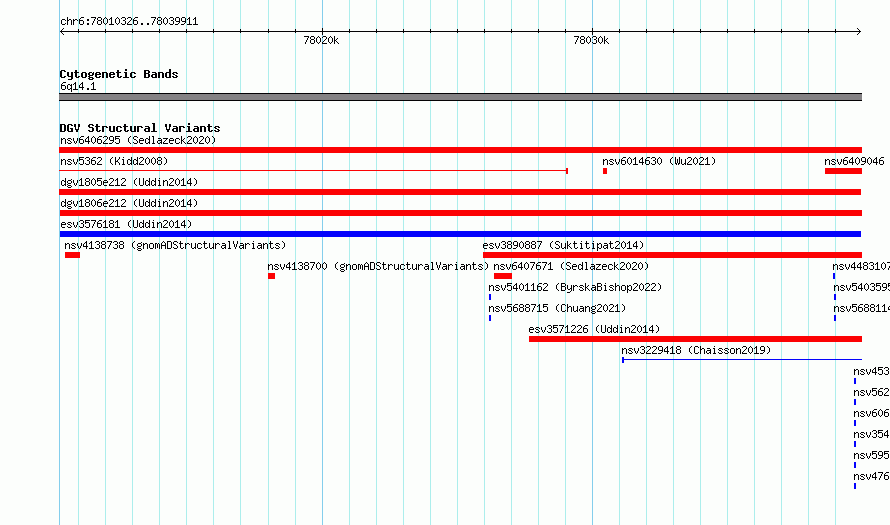The width and height of the screenshot is (890, 525).
Task: Open the DGV Structural Variants track title
Action: coord(140,128)
